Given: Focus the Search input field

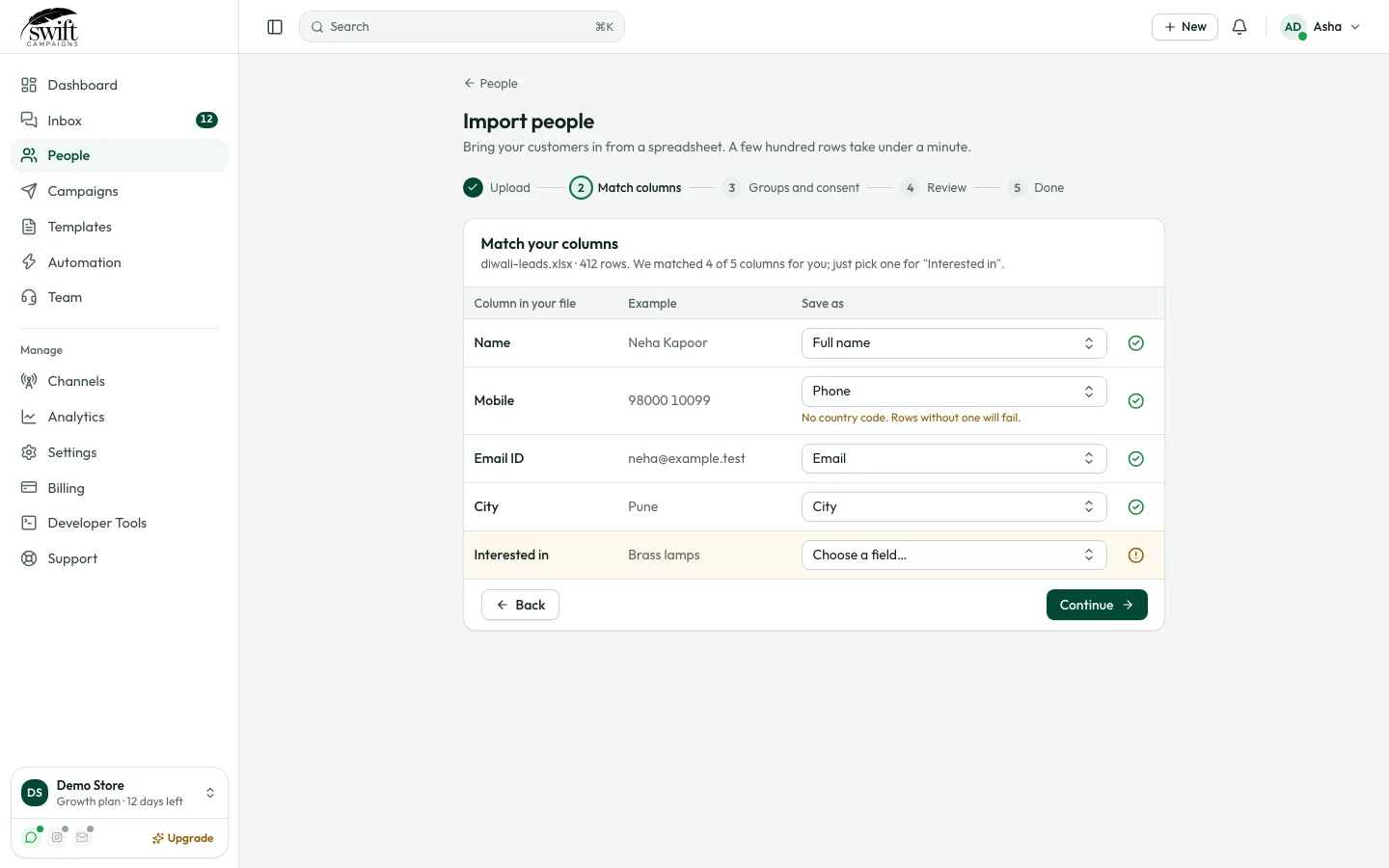Looking at the screenshot, I should click(x=462, y=27).
